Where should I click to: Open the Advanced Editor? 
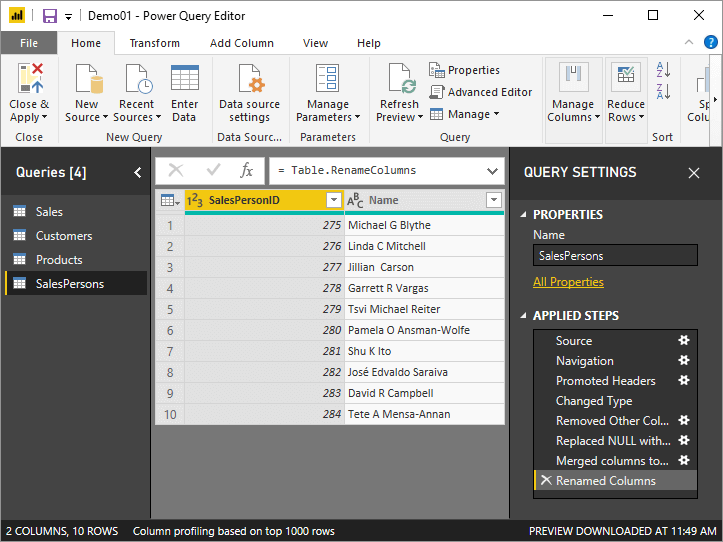point(480,92)
